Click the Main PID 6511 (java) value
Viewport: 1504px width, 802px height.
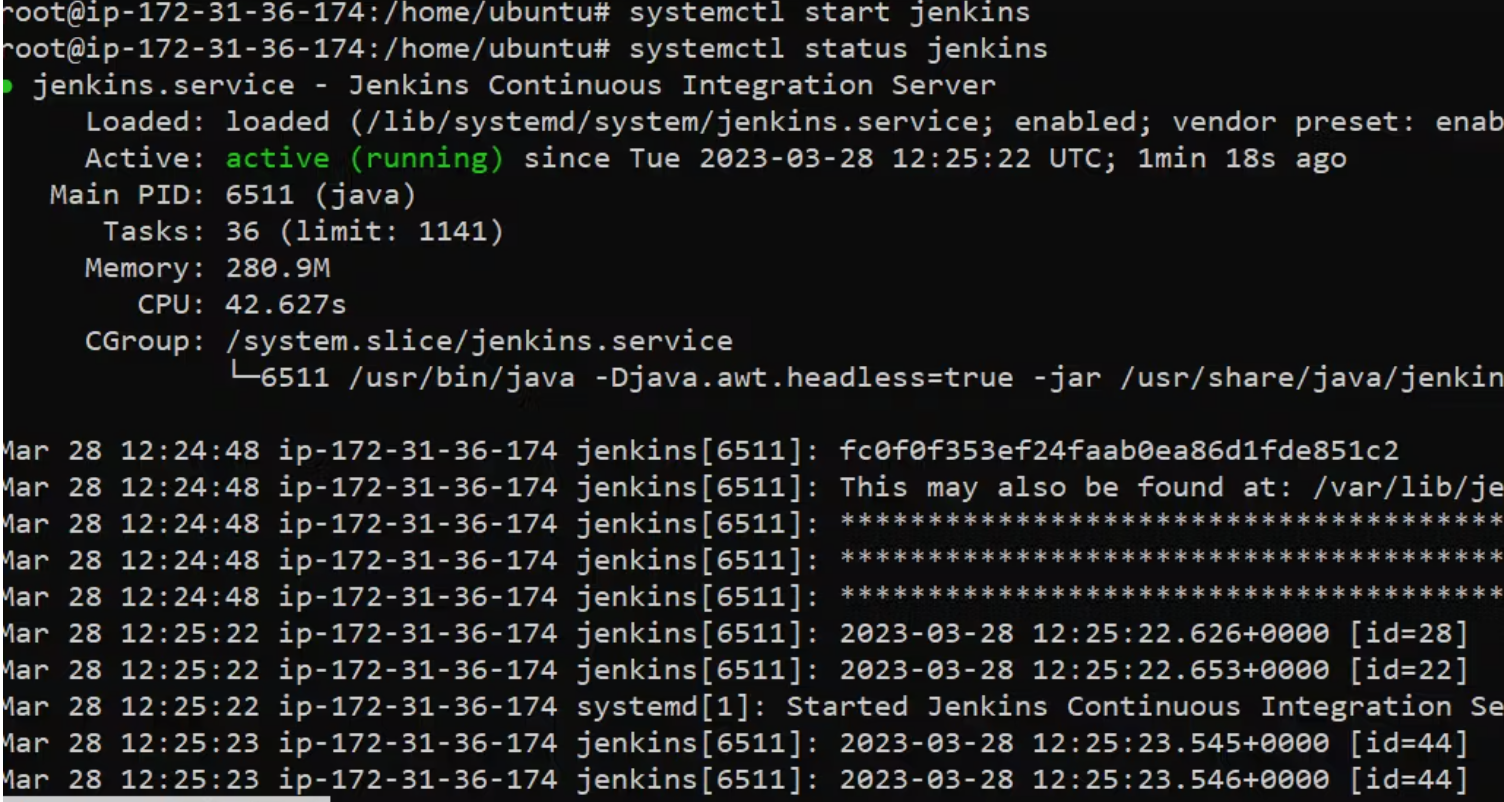pyautogui.click(x=320, y=195)
